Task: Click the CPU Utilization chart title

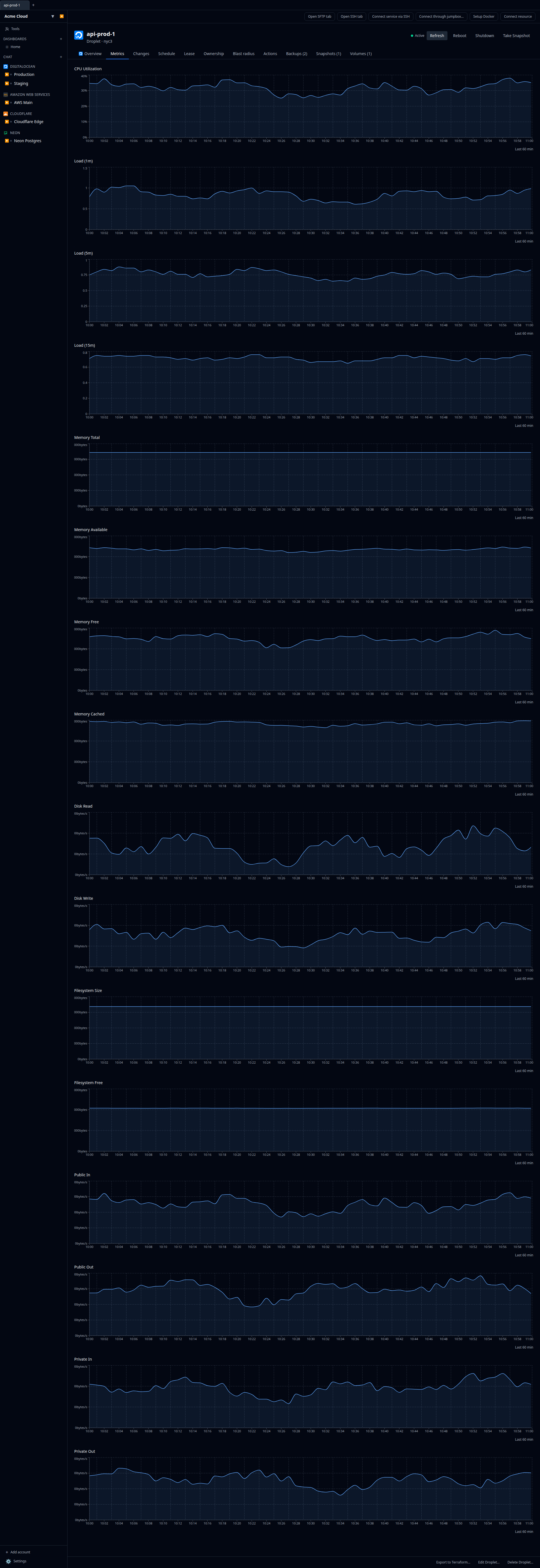Action: pyautogui.click(x=88, y=69)
